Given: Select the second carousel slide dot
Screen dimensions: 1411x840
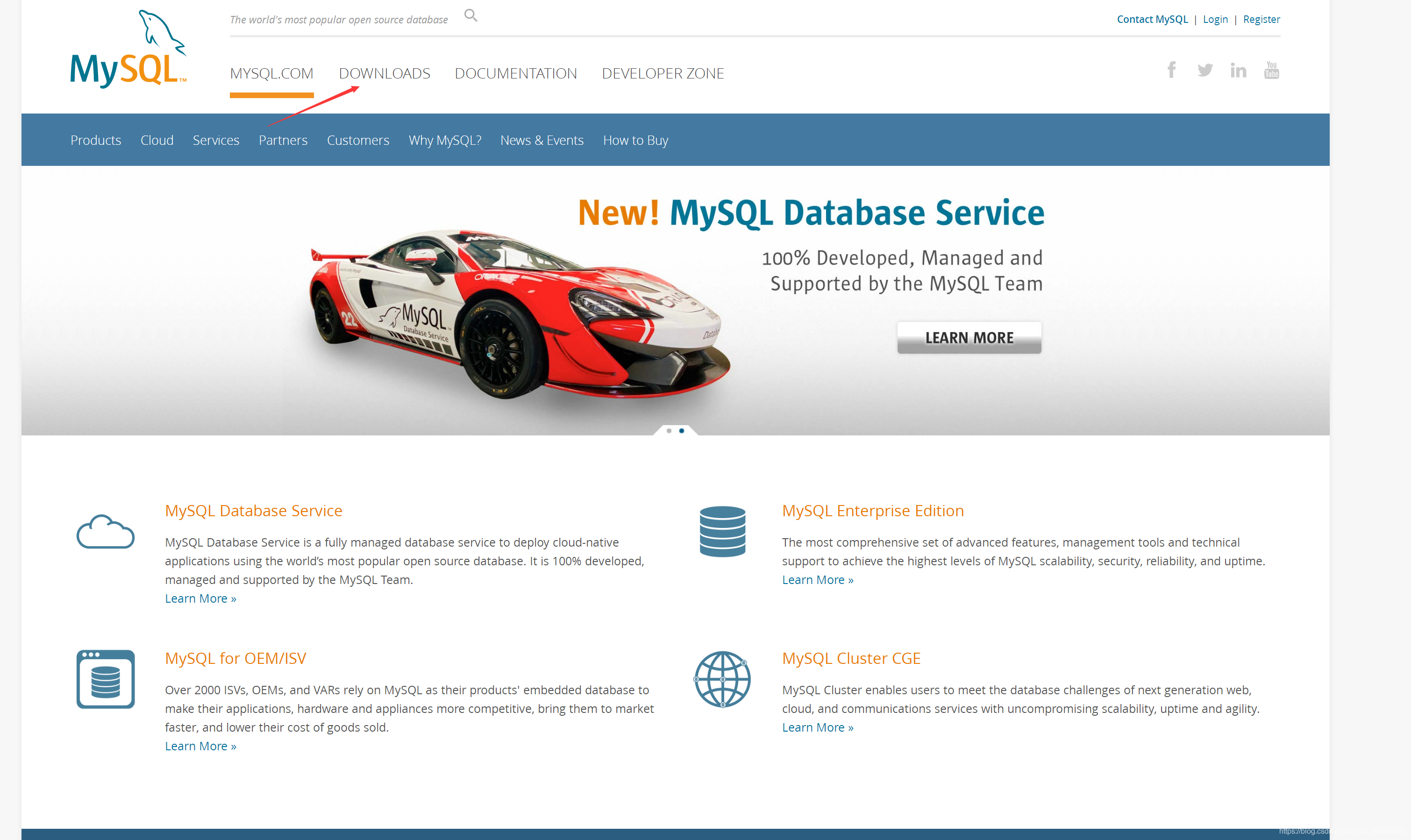Looking at the screenshot, I should click(x=682, y=431).
